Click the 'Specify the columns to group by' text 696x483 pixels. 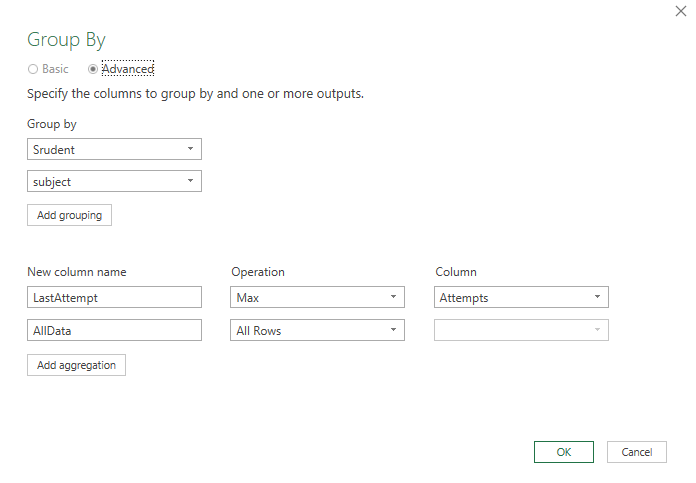[195, 94]
